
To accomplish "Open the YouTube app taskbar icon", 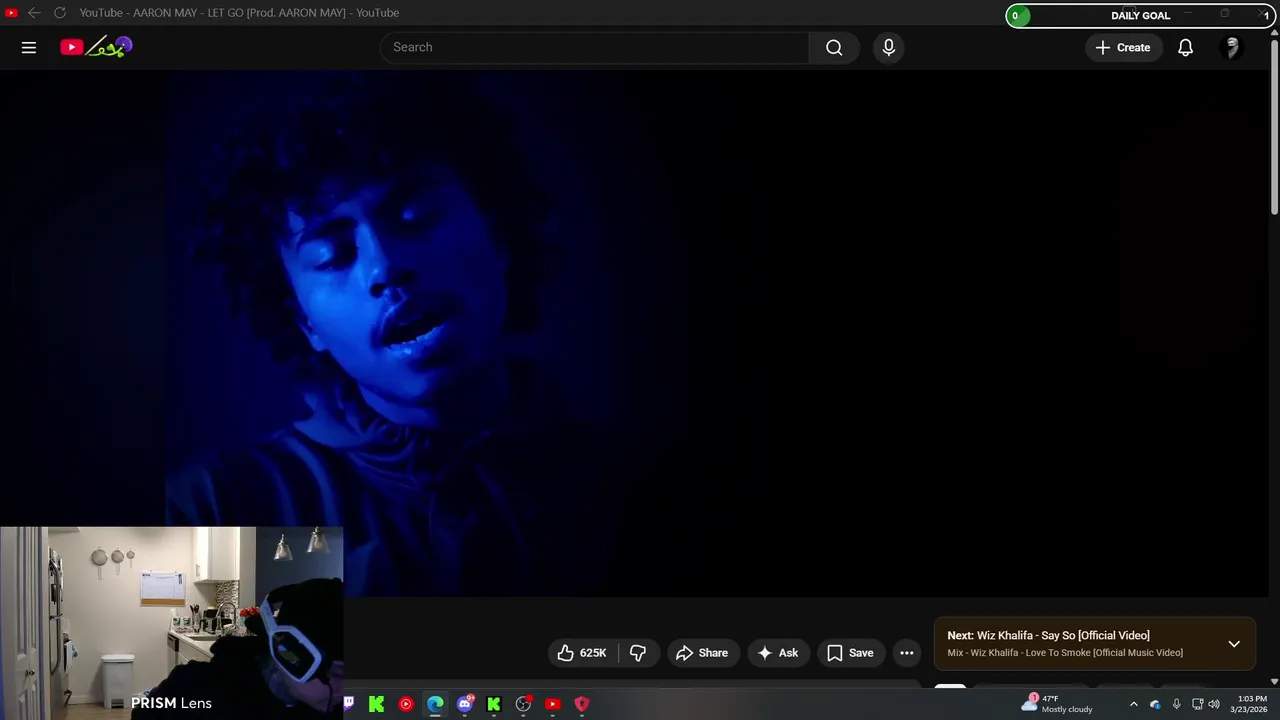I will (552, 704).
